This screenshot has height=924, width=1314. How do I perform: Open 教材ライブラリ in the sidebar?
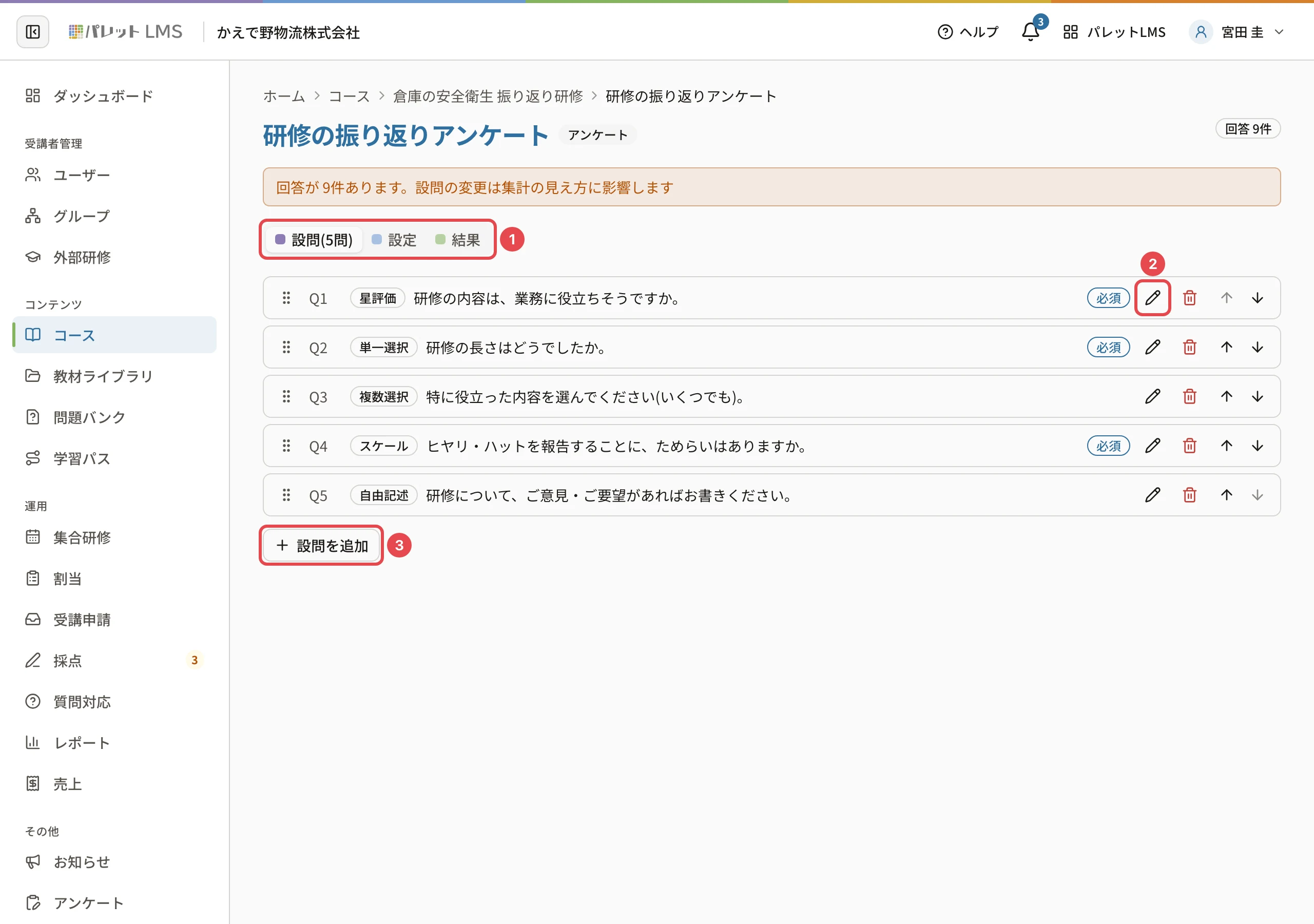[114, 376]
